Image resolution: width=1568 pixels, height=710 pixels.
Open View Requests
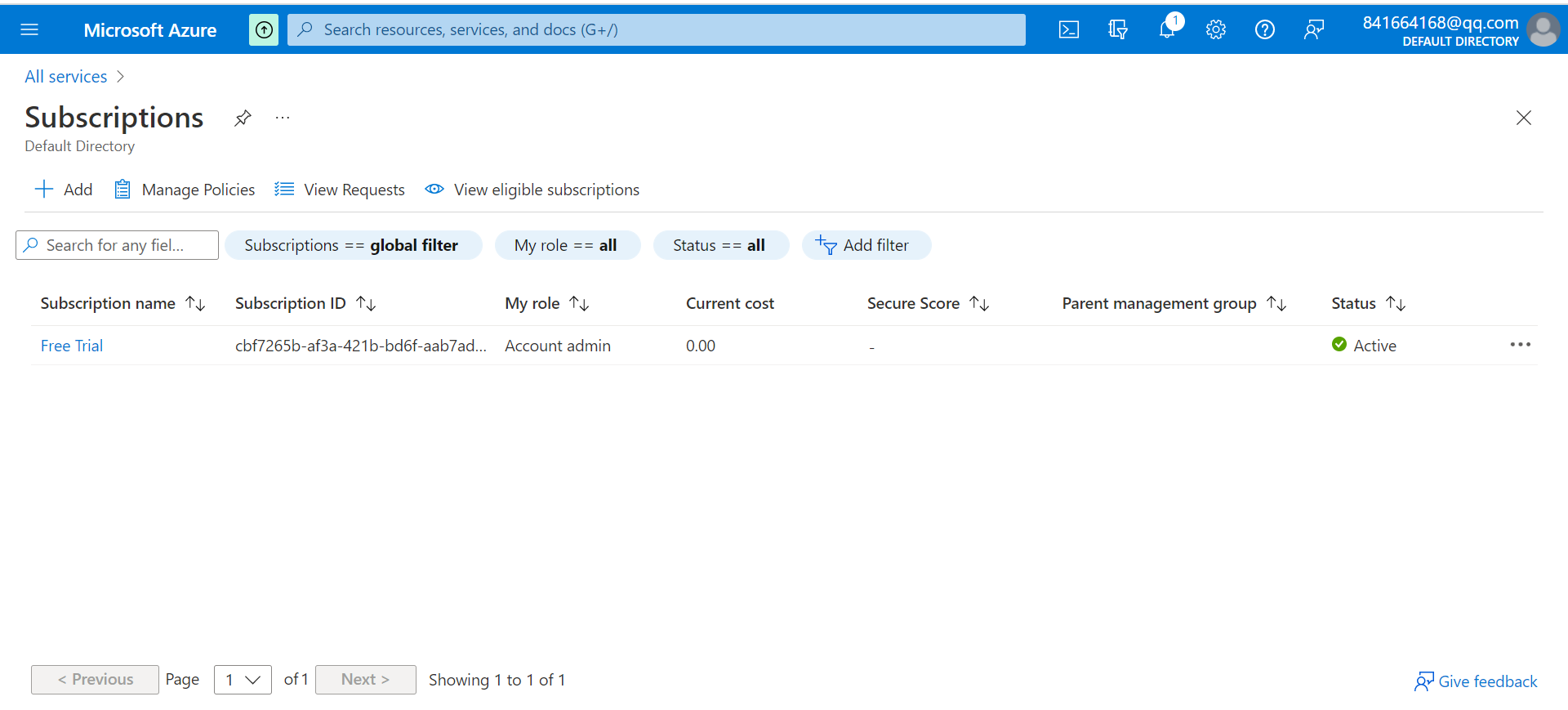(340, 190)
